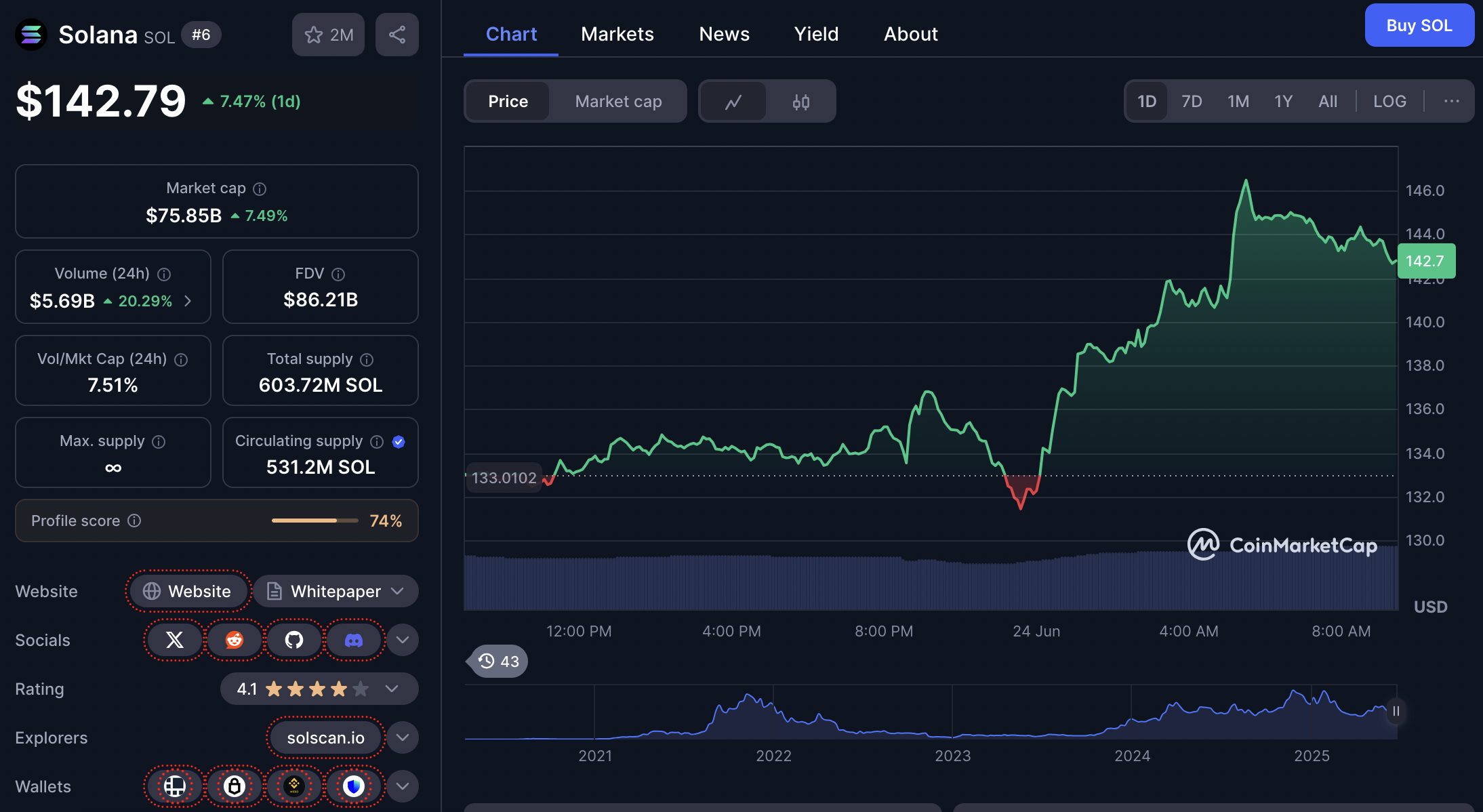The image size is (1483, 812).
Task: Open the 43 history events badge
Action: point(498,661)
